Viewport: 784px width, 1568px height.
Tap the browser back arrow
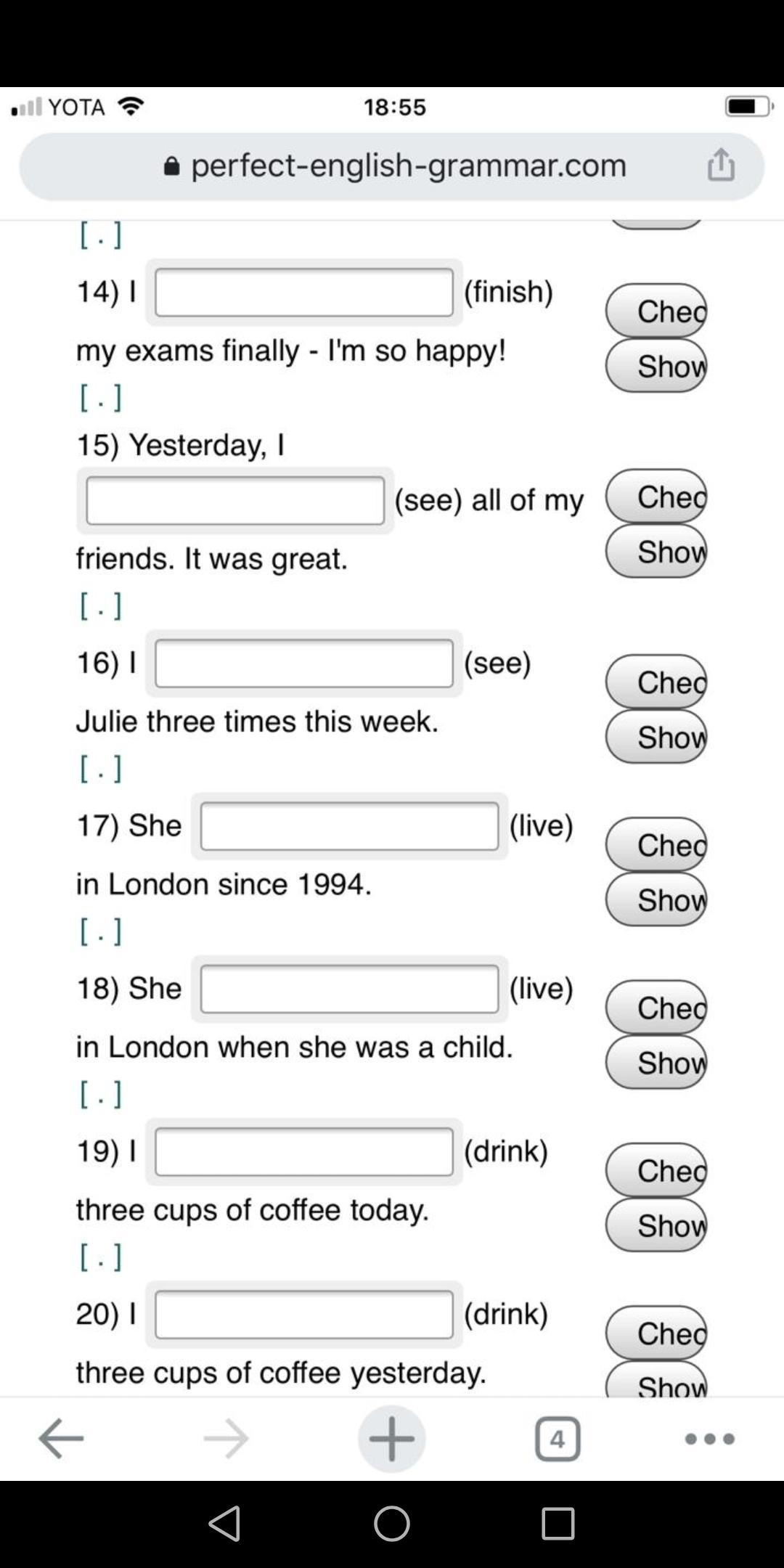[61, 1438]
